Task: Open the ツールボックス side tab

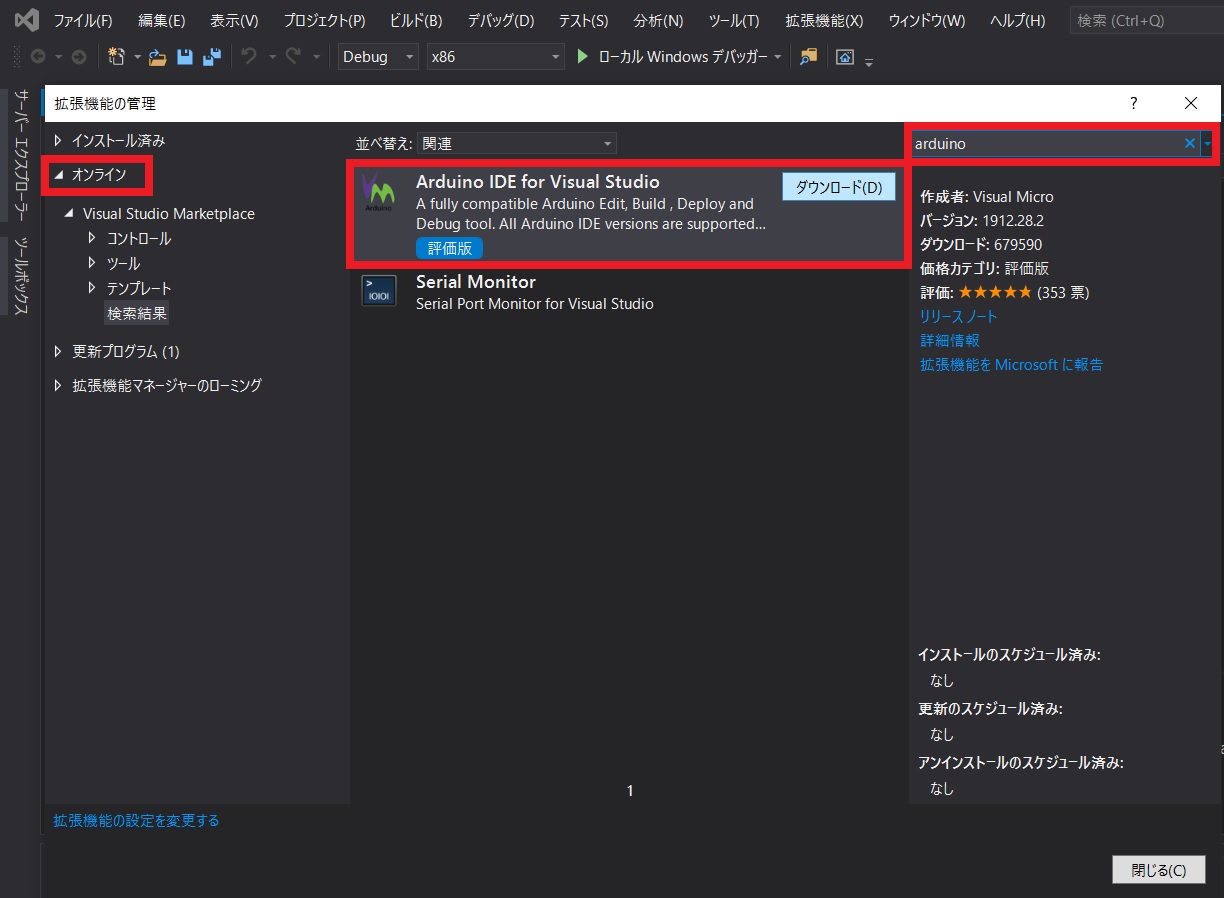Action: pos(20,276)
